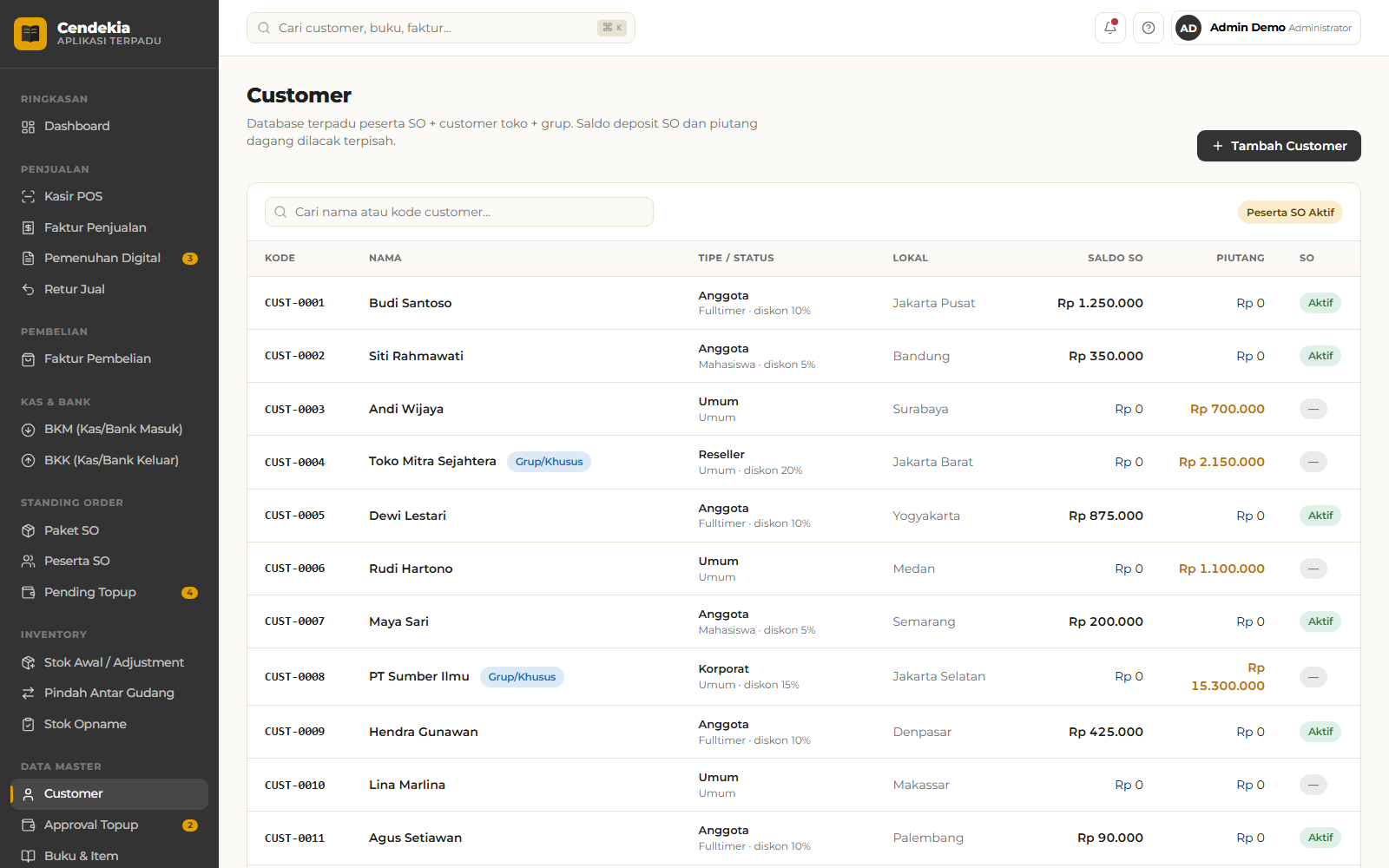Screen dimensions: 1389x868
Task: Click the Jakarta Selatan location cell
Action: coord(938,676)
